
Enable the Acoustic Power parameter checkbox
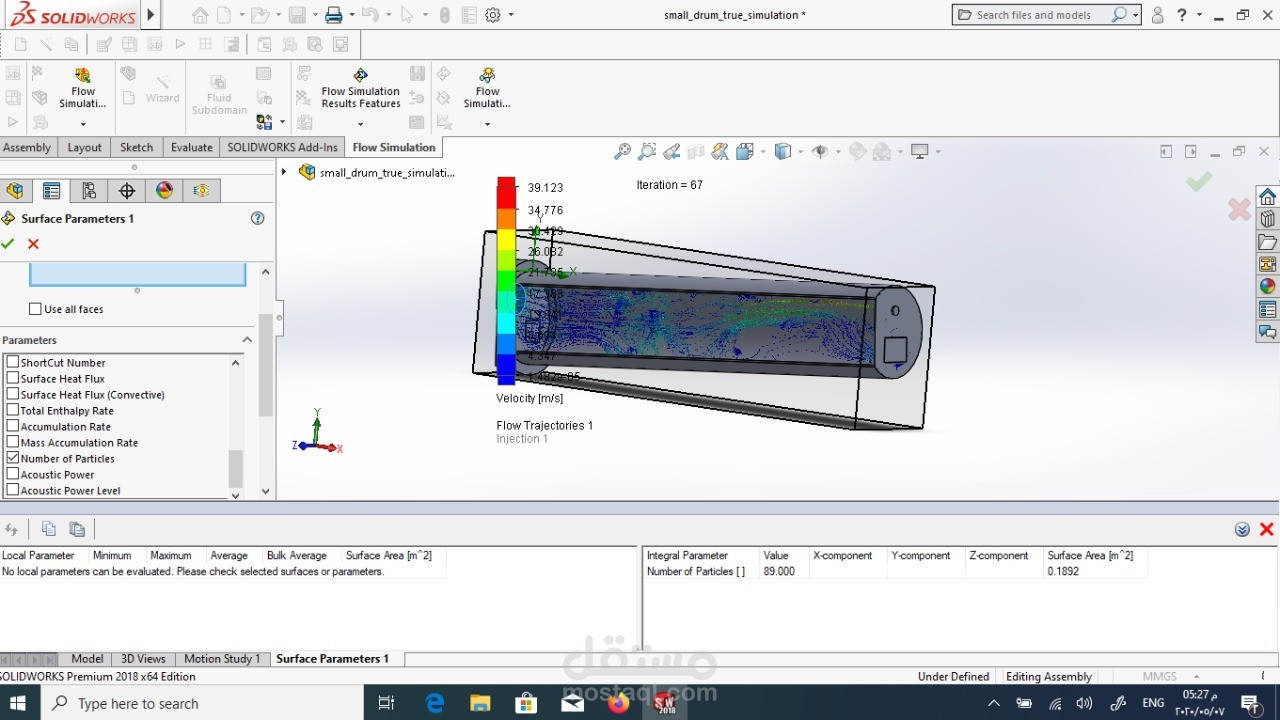13,474
